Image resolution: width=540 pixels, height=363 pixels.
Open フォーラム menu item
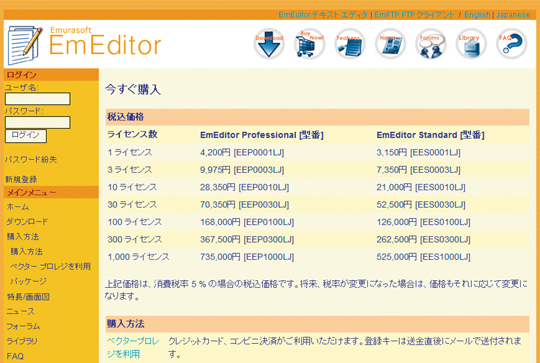click(23, 326)
